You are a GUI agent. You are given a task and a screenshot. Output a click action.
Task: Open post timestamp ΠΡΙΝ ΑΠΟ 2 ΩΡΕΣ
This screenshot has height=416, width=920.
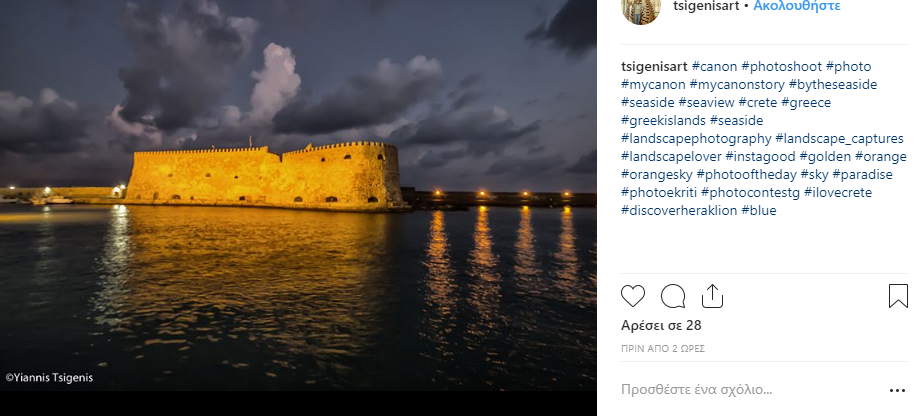coord(662,349)
